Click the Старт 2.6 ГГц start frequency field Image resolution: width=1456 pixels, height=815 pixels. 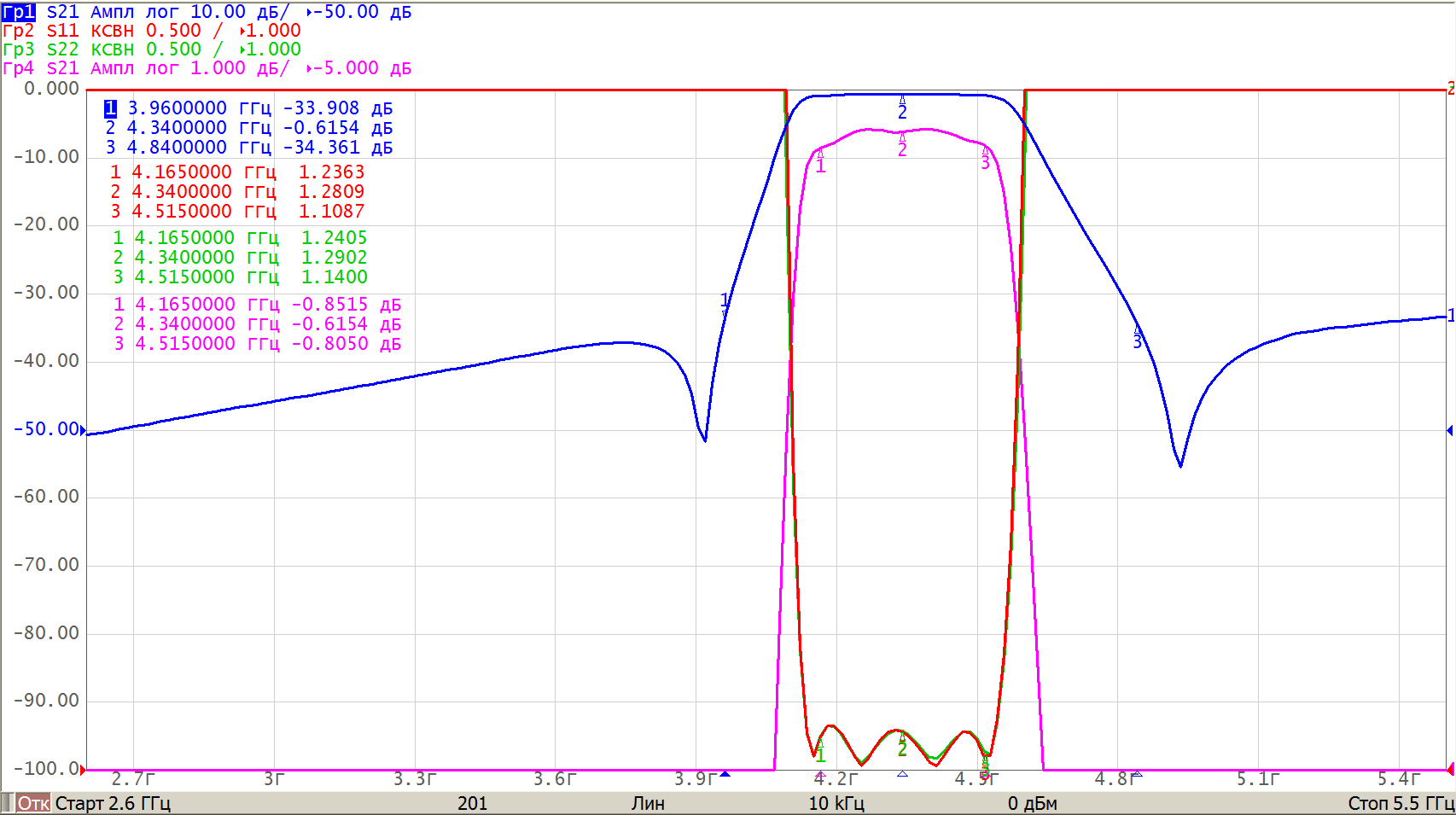pyautogui.click(x=113, y=803)
